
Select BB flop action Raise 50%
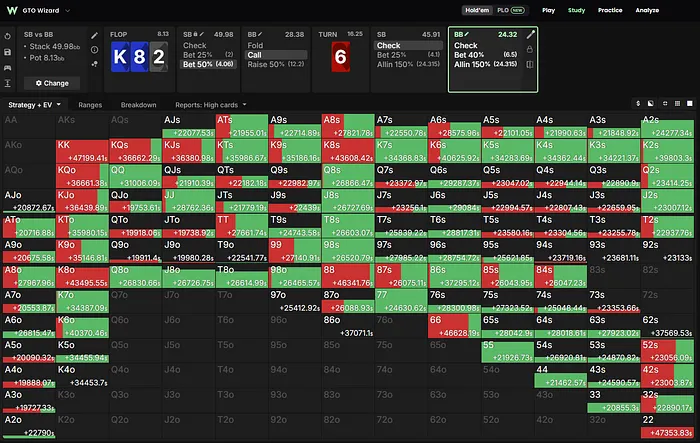pos(276,64)
